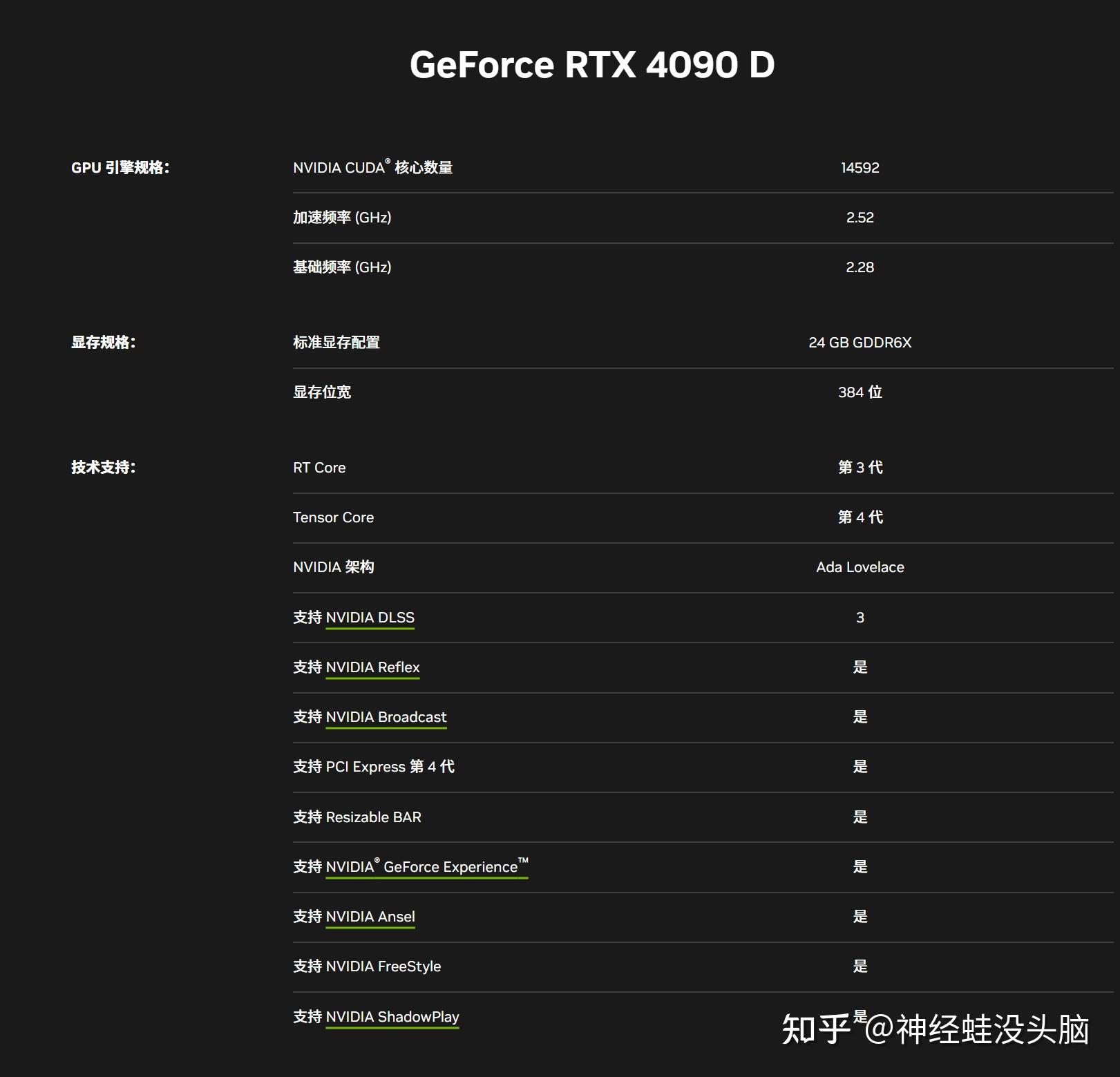Screen dimensions: 1120x1077
Task: Click the 加速频率 value 2.52
Action: tap(859, 216)
